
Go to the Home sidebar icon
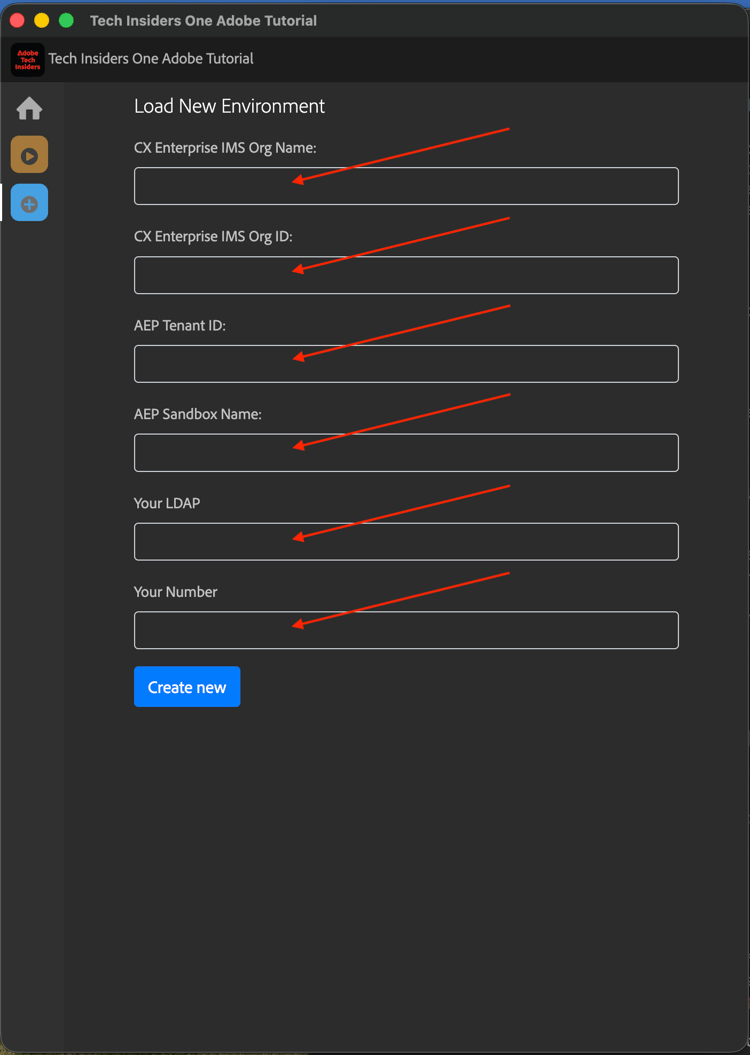(29, 108)
